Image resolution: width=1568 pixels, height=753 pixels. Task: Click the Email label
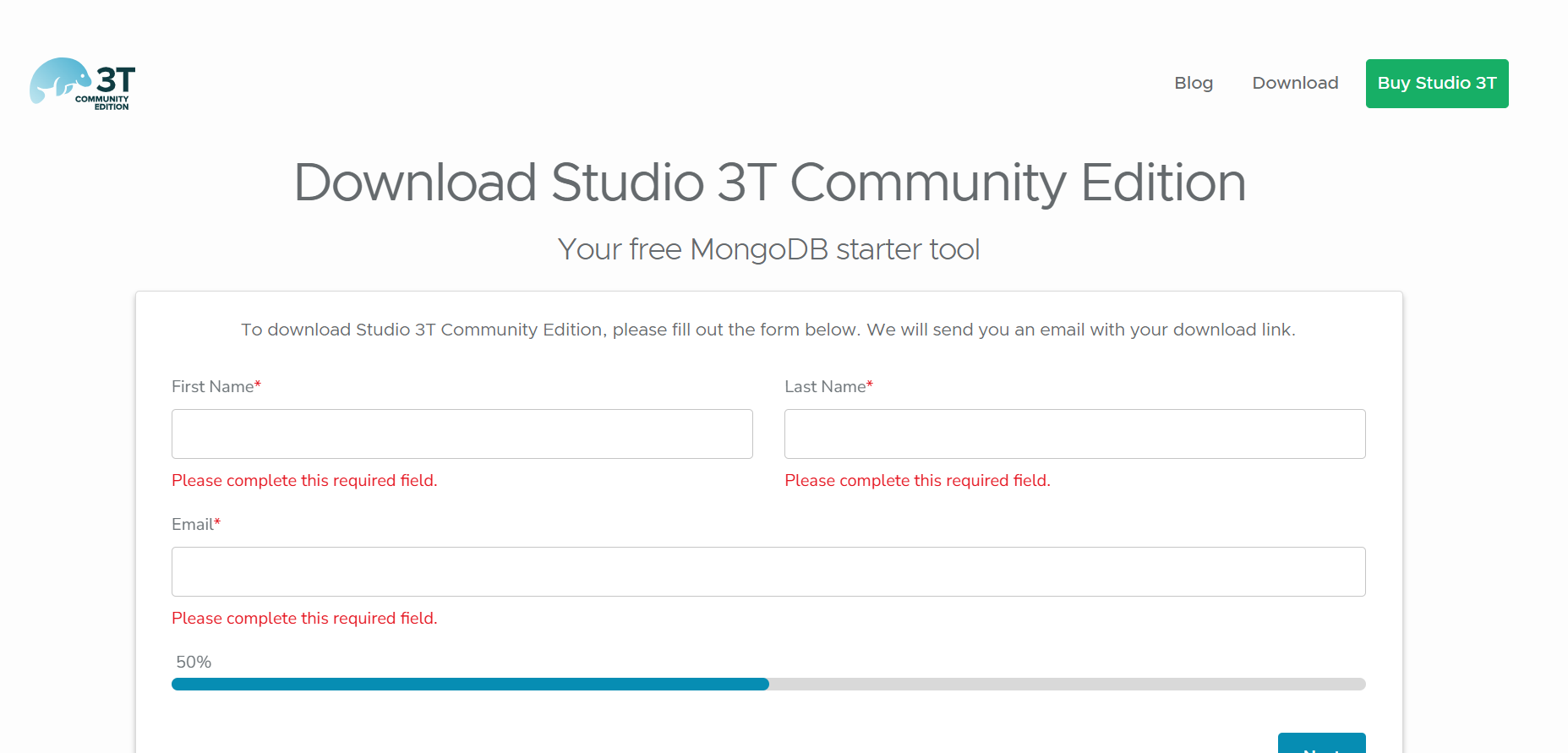pos(196,524)
